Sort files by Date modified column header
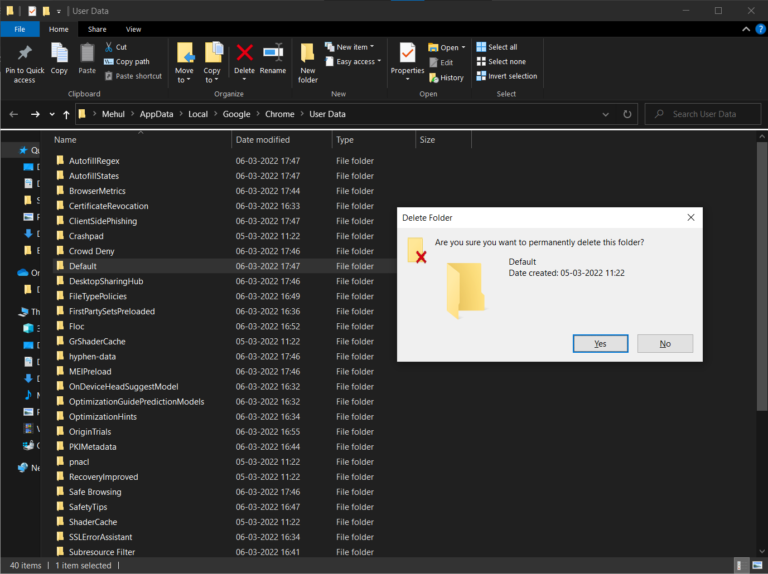Screen dimensions: 768x574 263,140
